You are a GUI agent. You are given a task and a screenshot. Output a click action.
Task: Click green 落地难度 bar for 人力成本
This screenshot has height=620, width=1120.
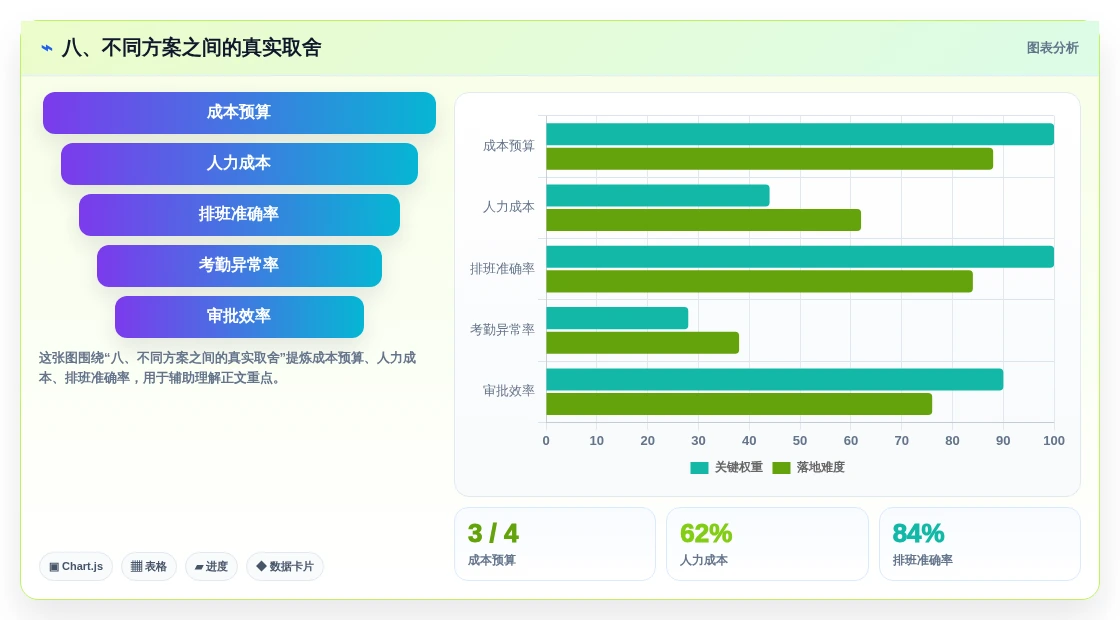[x=704, y=220]
